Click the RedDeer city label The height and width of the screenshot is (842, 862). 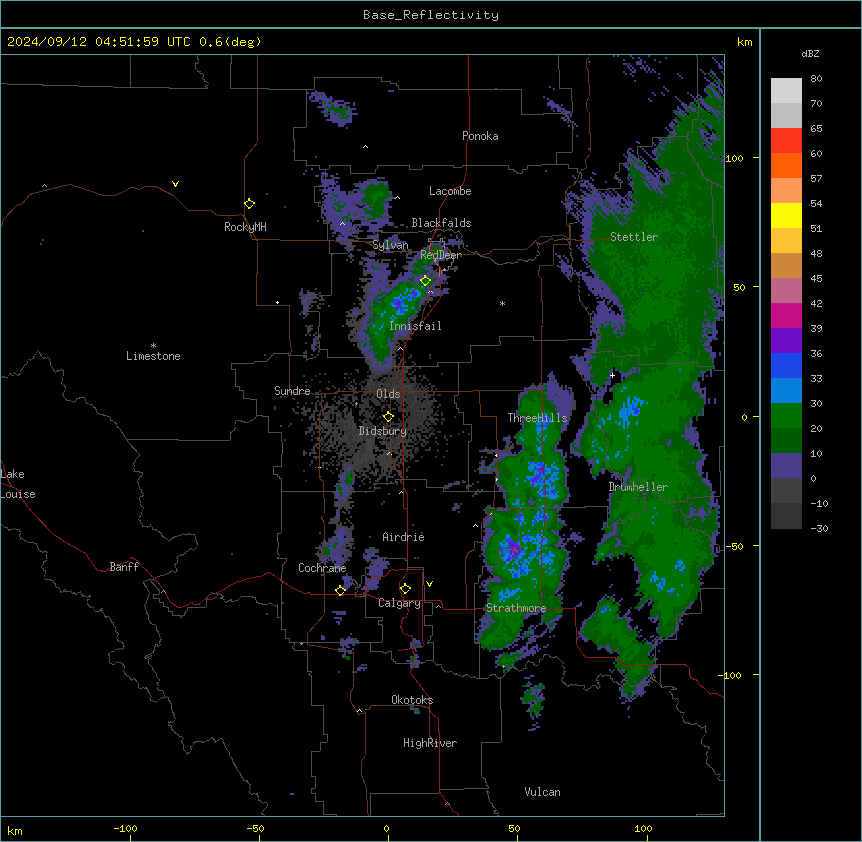(441, 255)
